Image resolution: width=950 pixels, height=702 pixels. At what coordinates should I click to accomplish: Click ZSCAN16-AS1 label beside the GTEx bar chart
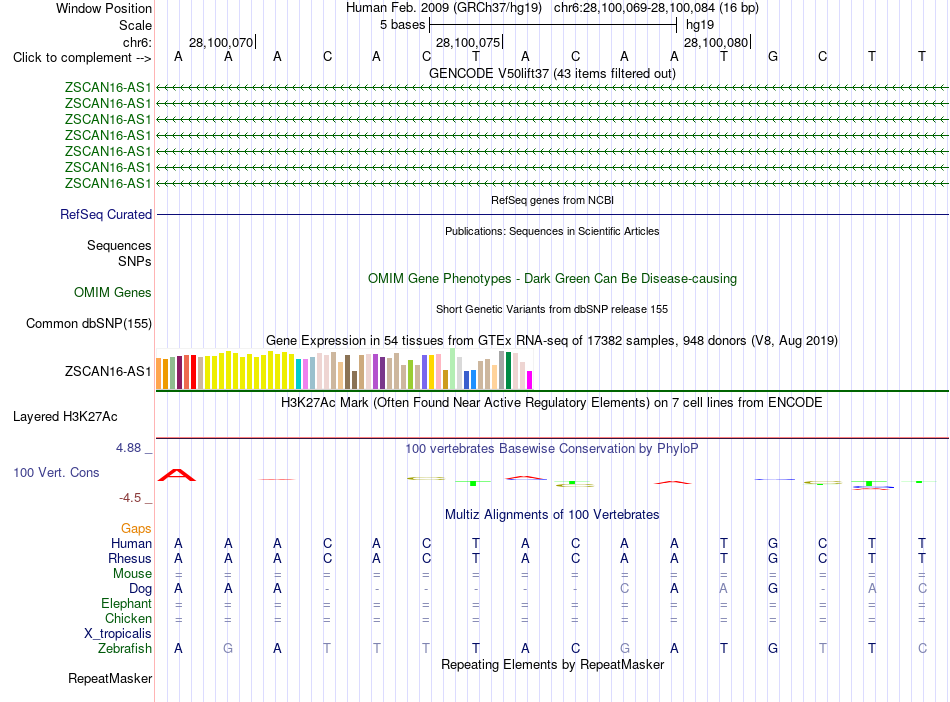coord(108,371)
